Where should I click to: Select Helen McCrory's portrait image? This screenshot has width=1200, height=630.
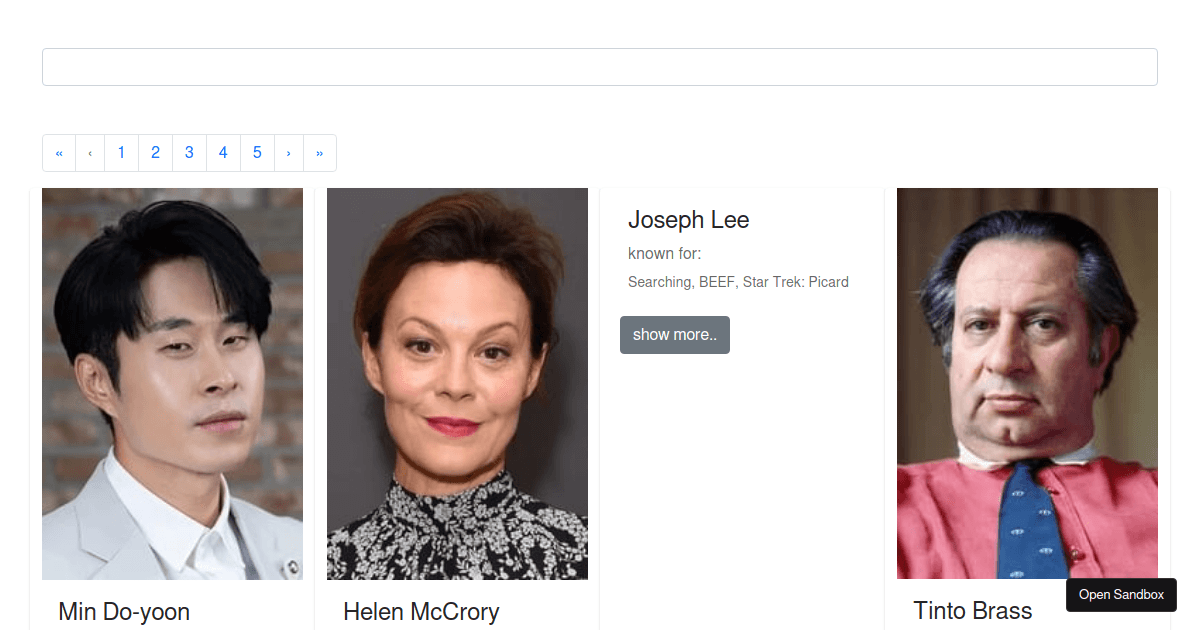coord(457,383)
